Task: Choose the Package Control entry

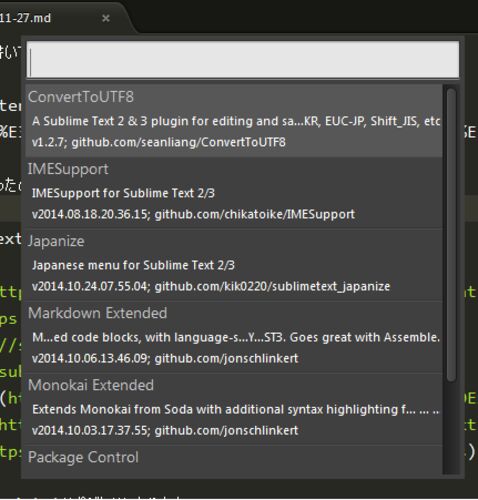Action: click(83, 457)
